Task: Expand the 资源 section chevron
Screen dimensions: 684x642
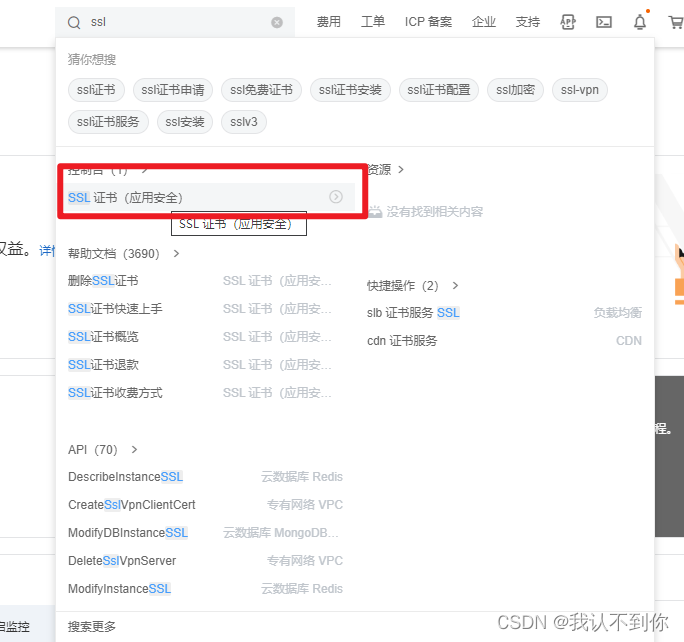Action: click(x=401, y=170)
